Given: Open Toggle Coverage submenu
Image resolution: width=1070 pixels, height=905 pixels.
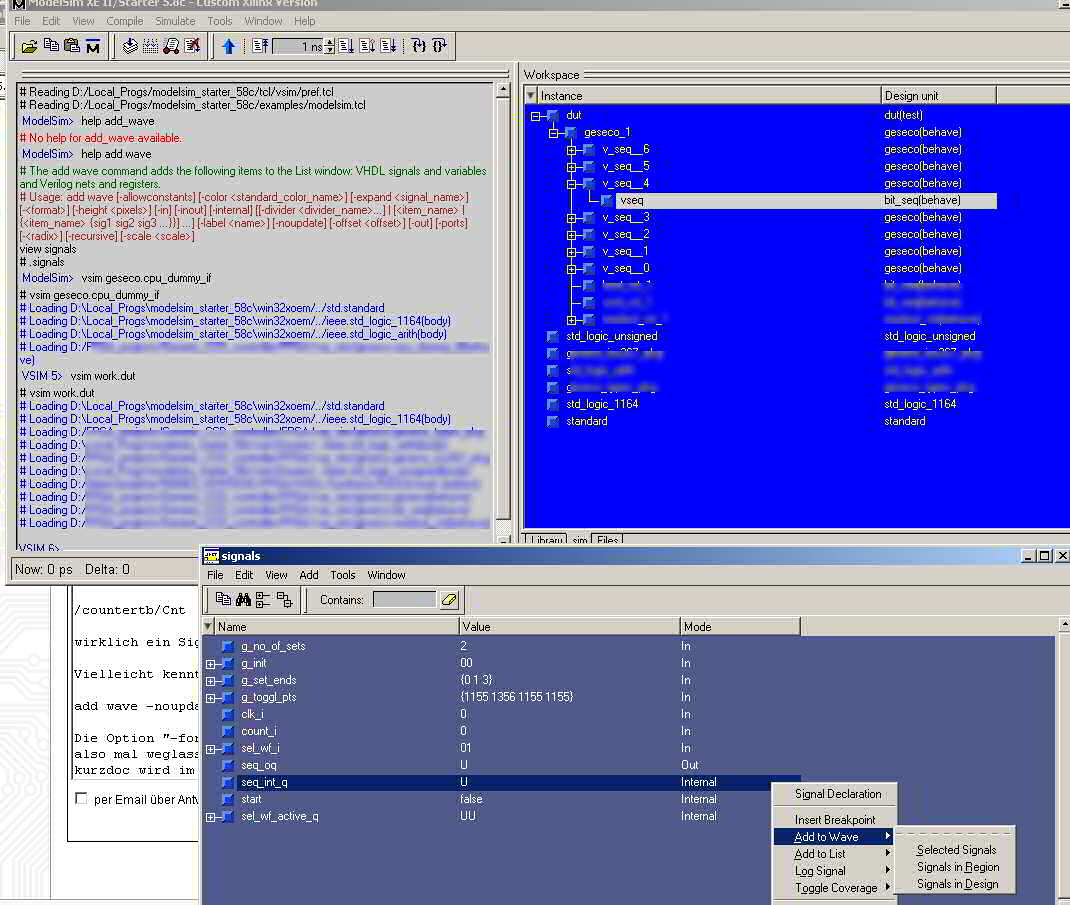Looking at the screenshot, I should (835, 888).
